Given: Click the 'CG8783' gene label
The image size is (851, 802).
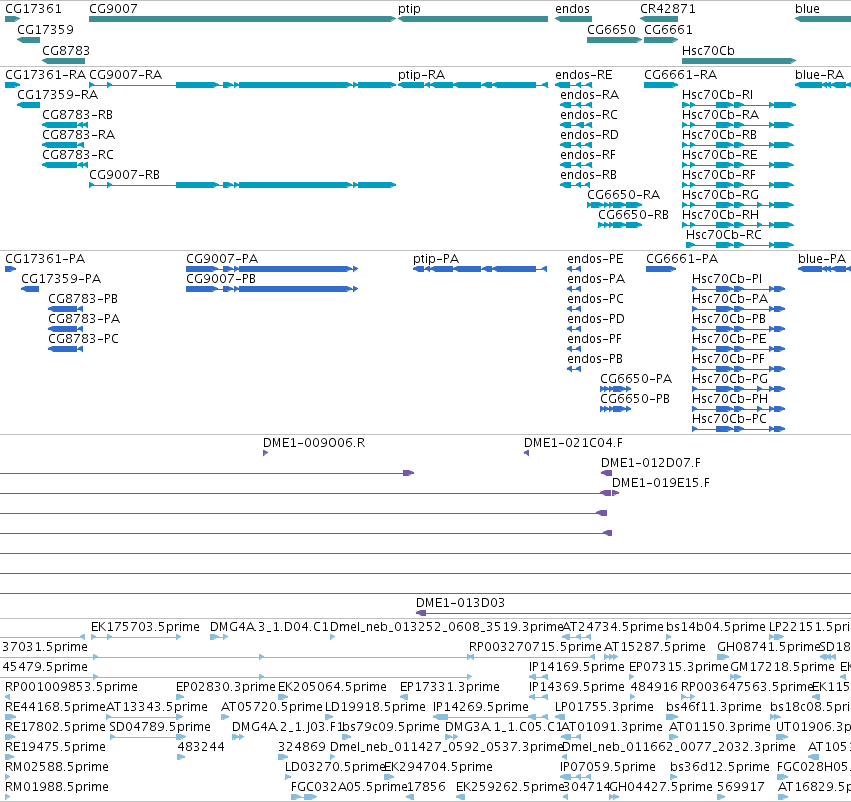Looking at the screenshot, I should (66, 50).
